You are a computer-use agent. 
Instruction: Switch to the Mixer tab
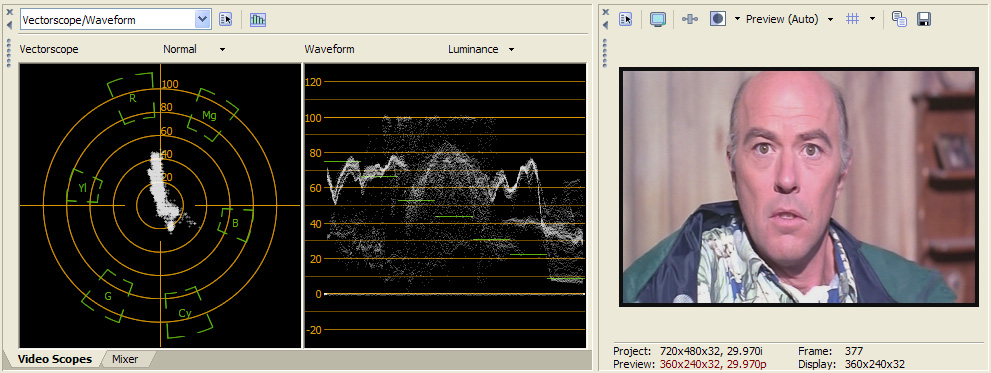tap(125, 360)
